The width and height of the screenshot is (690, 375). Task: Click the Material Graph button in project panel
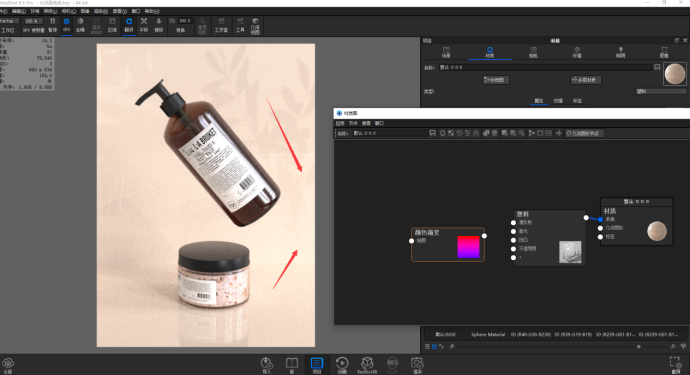(496, 80)
